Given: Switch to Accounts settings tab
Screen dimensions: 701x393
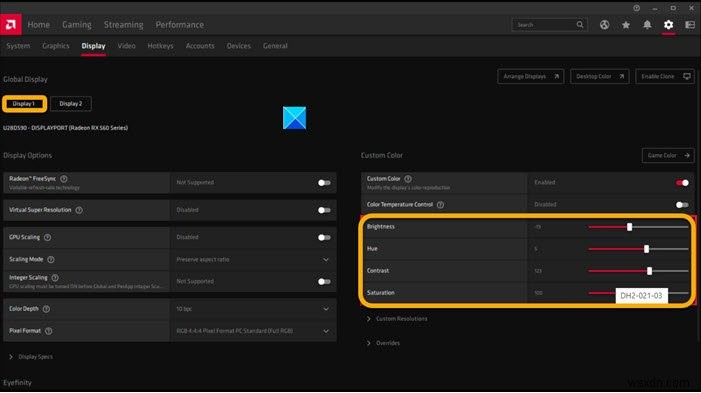Looking at the screenshot, I should (200, 46).
